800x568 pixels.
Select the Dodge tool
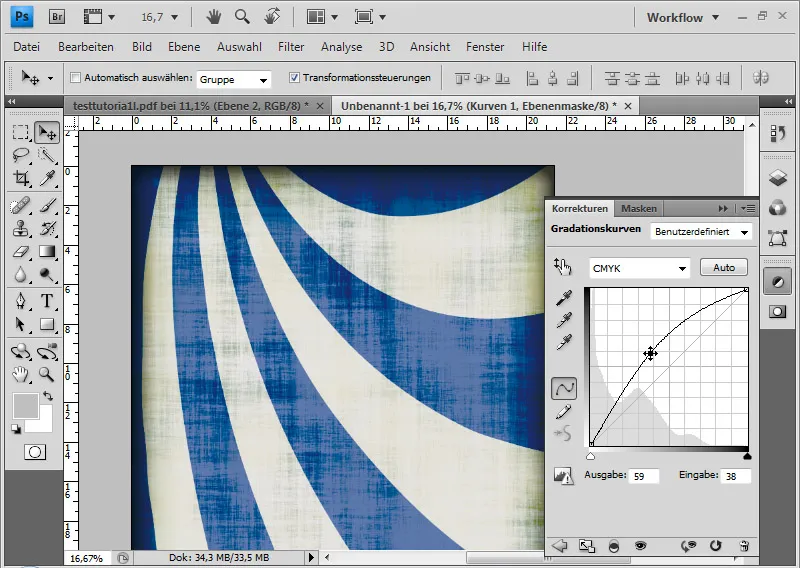[47, 275]
